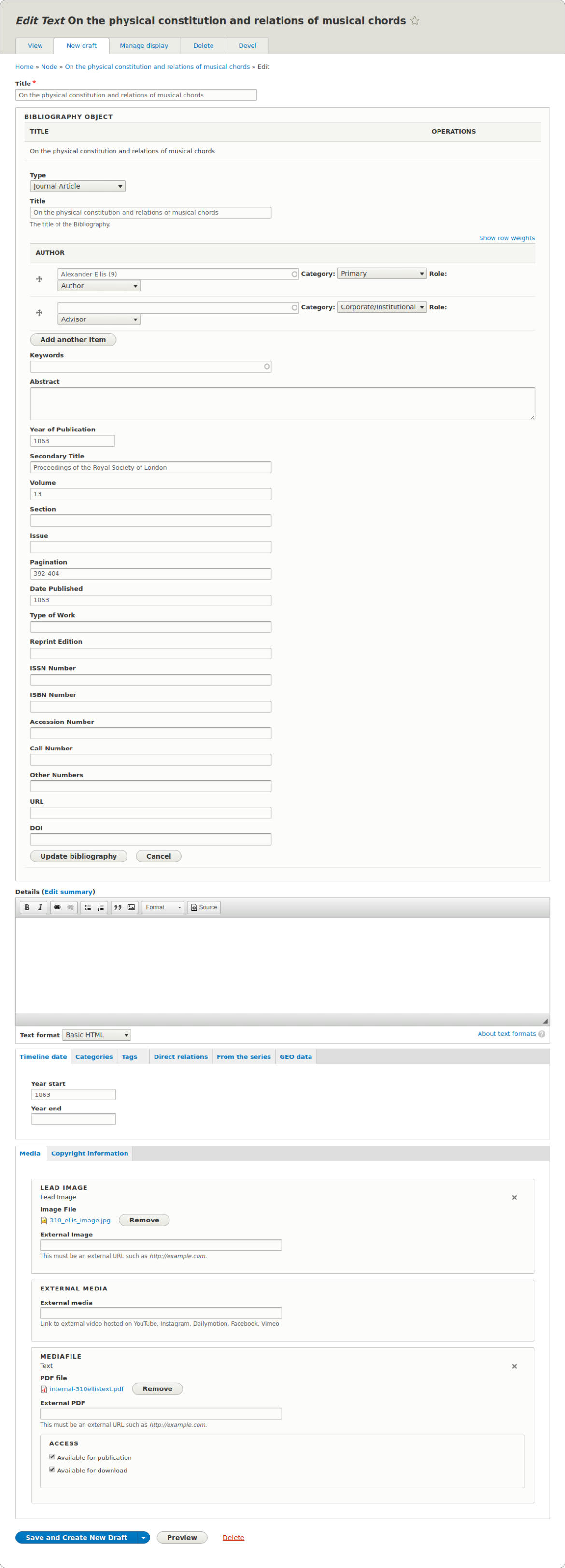The height and width of the screenshot is (1568, 565).
Task: Click the Edit summary link
Action: click(68, 892)
